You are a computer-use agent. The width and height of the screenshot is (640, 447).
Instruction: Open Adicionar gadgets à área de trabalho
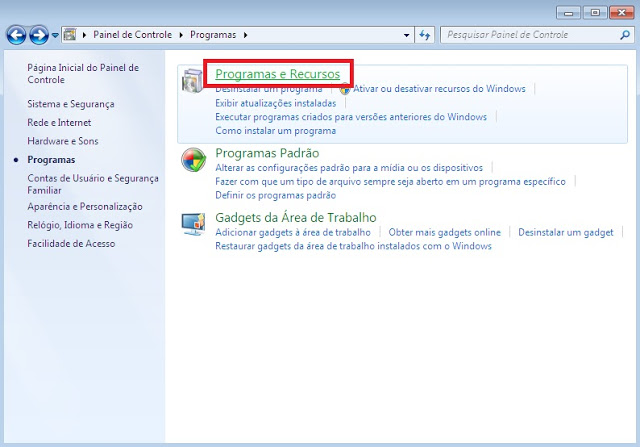pyautogui.click(x=293, y=232)
